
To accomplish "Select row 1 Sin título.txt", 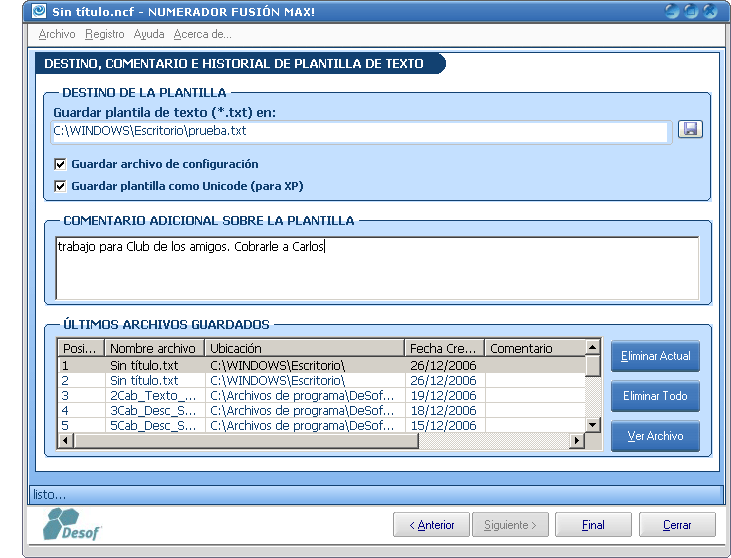I will point(321,365).
